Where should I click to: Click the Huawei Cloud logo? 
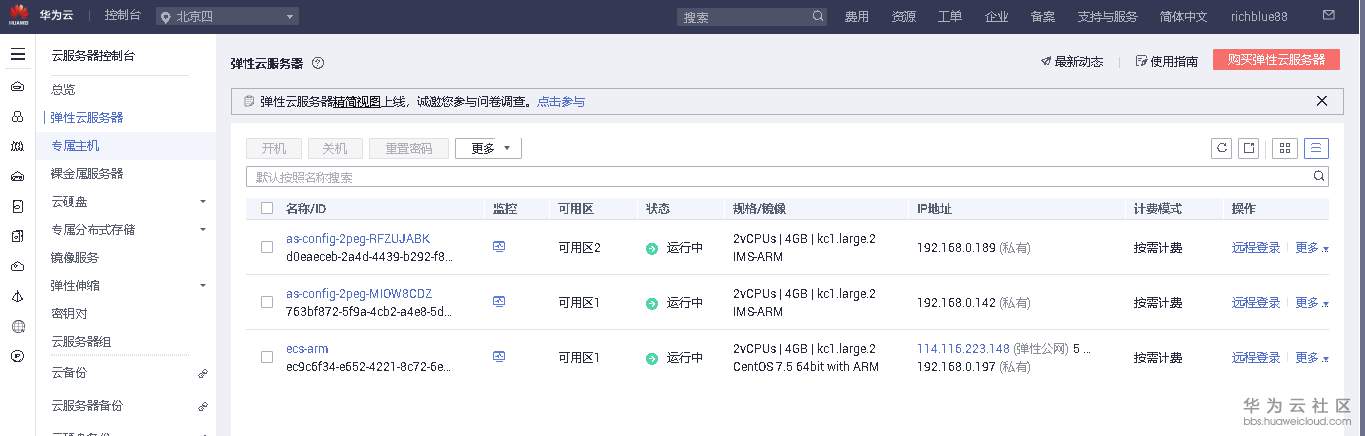(x=19, y=14)
